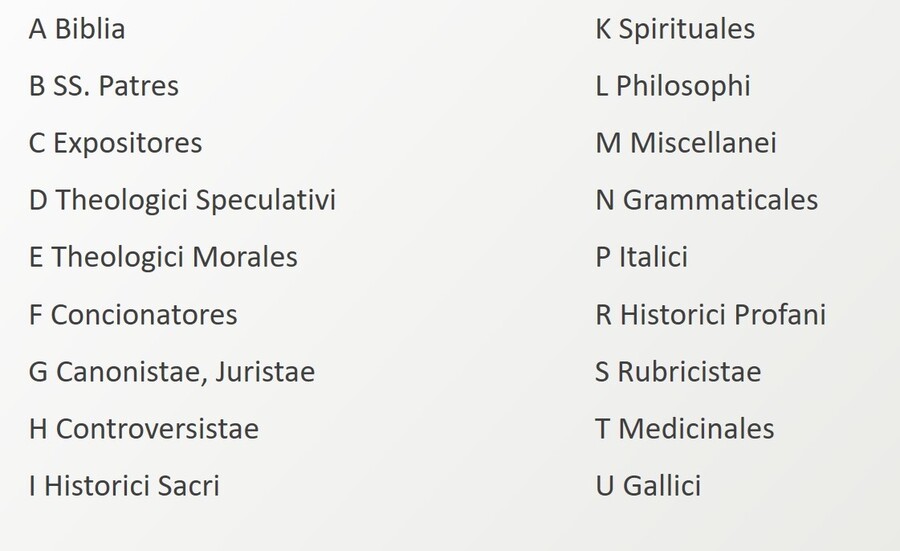This screenshot has width=900, height=551.
Task: Click the word 'Canonistae' in row G
Action: (119, 372)
